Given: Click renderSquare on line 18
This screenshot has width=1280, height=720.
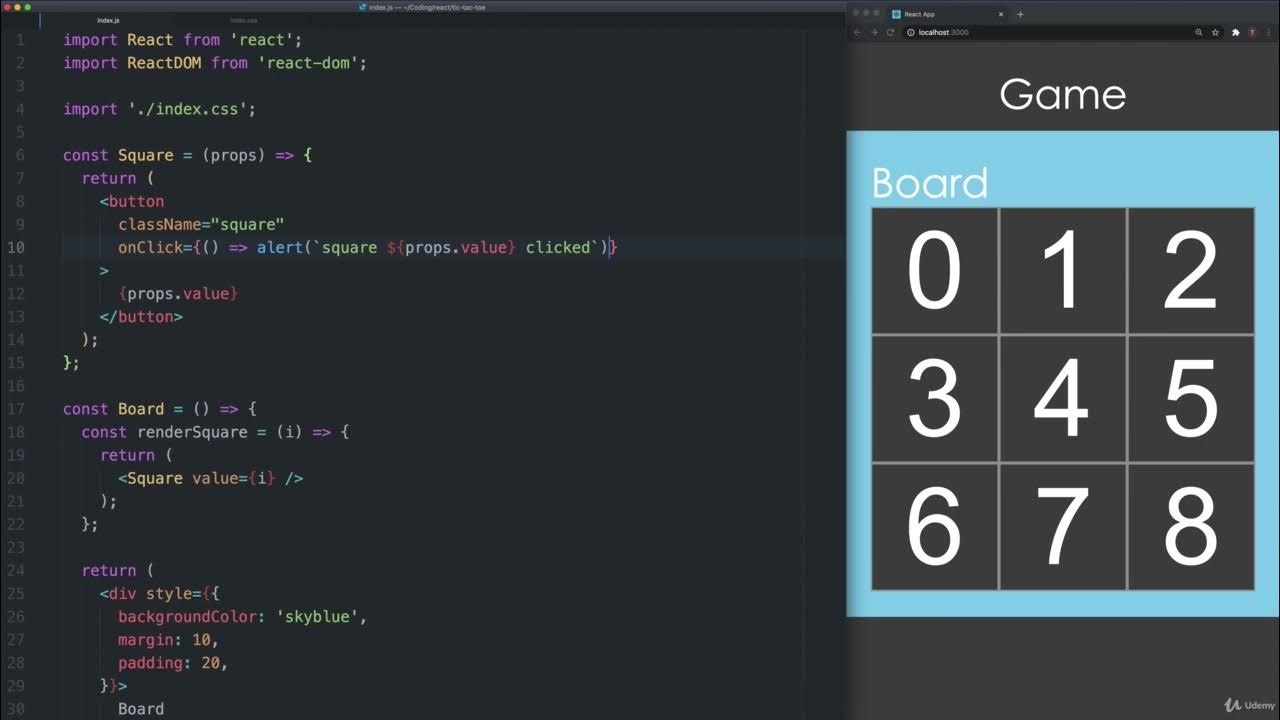Looking at the screenshot, I should click(x=192, y=432).
